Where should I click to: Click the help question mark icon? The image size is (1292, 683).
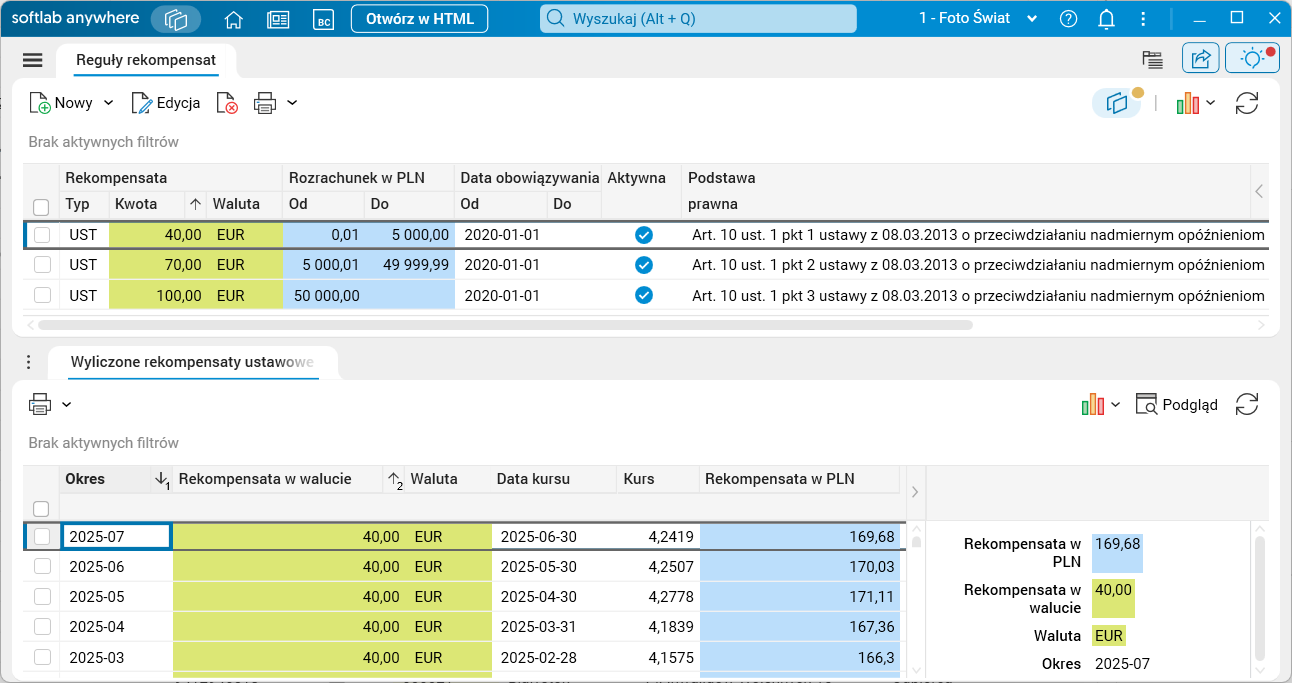[1068, 19]
